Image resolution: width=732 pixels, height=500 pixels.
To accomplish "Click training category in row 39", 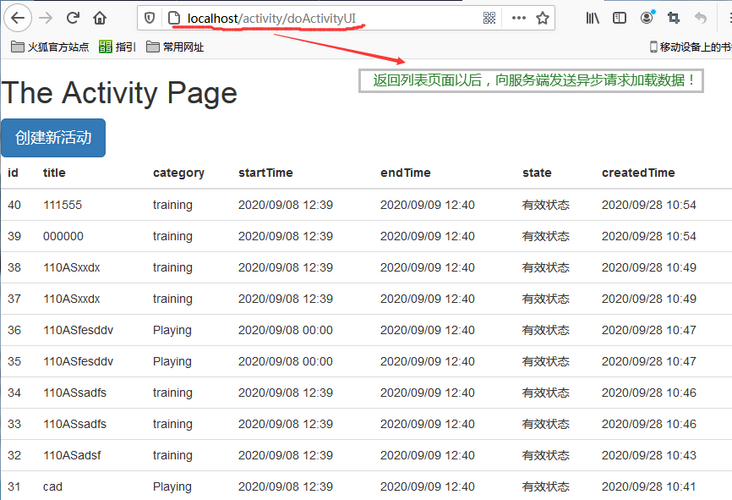I will [172, 237].
